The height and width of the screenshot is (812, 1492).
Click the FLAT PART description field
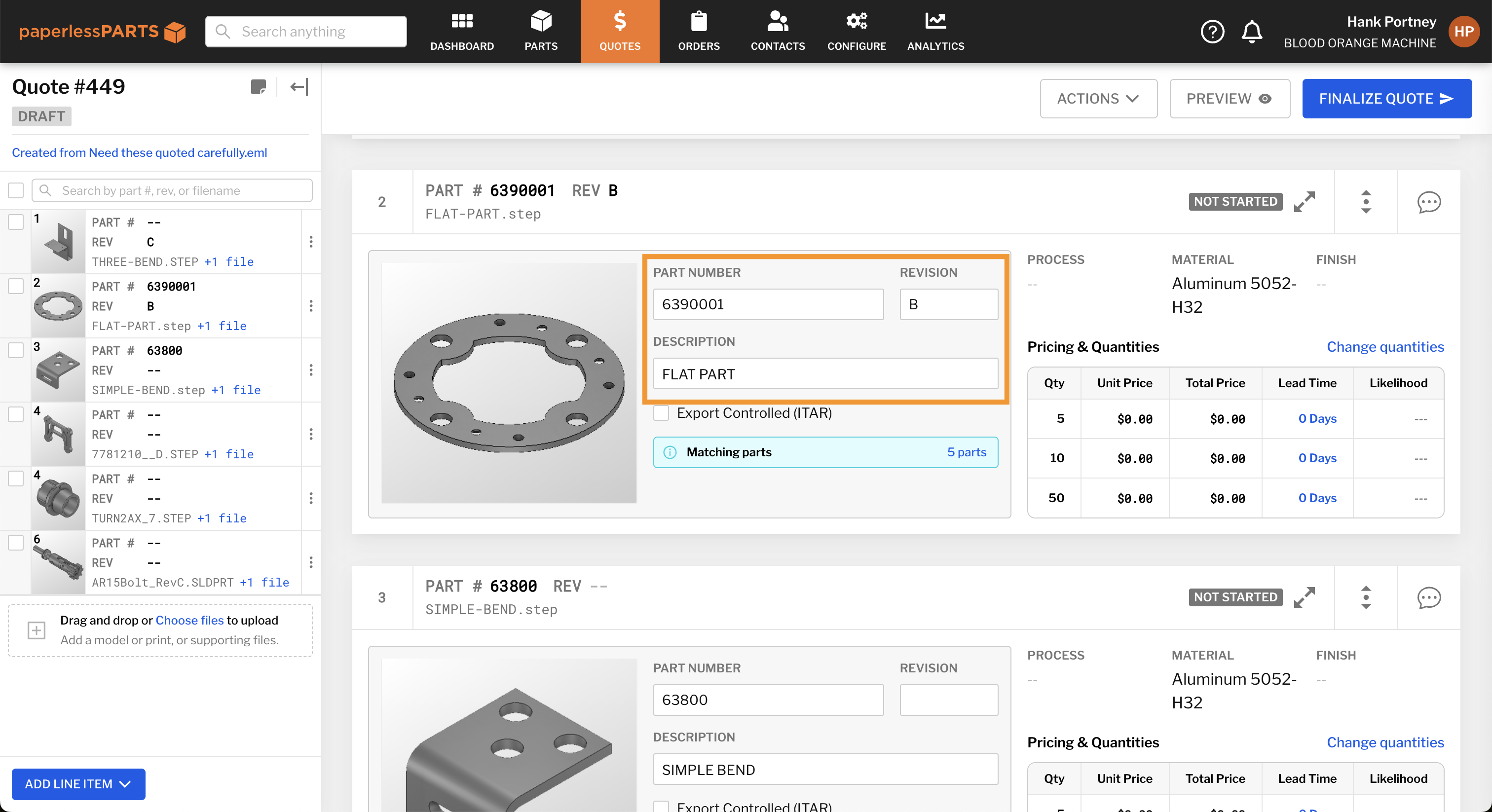tap(825, 374)
